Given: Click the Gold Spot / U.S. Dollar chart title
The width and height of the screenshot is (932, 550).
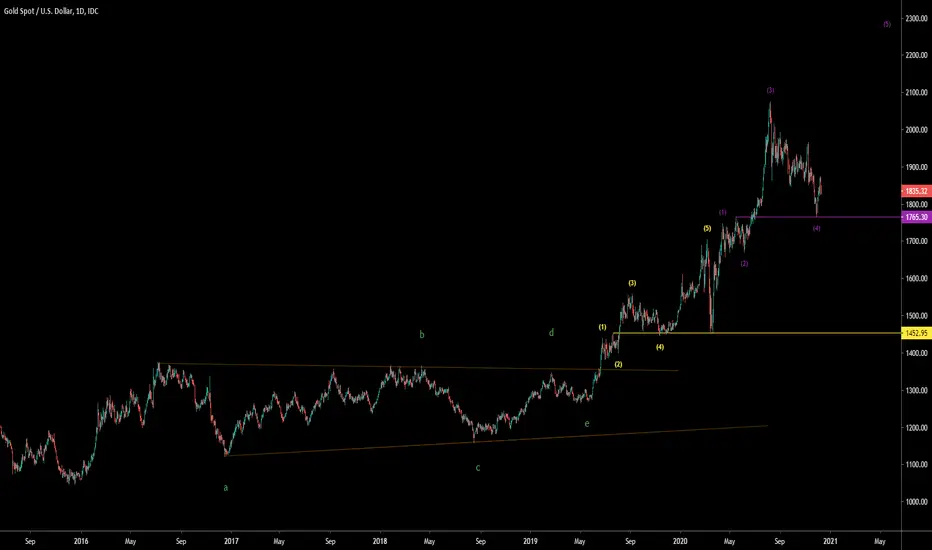Looking at the screenshot, I should point(51,11).
